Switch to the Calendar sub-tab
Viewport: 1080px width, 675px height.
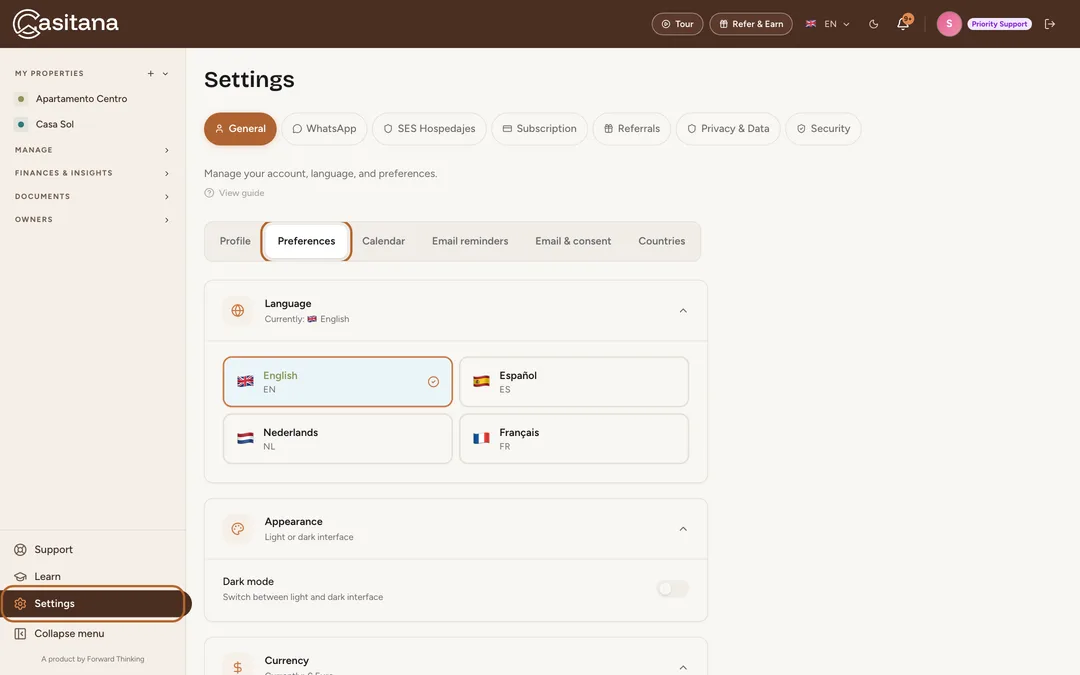[x=384, y=241]
